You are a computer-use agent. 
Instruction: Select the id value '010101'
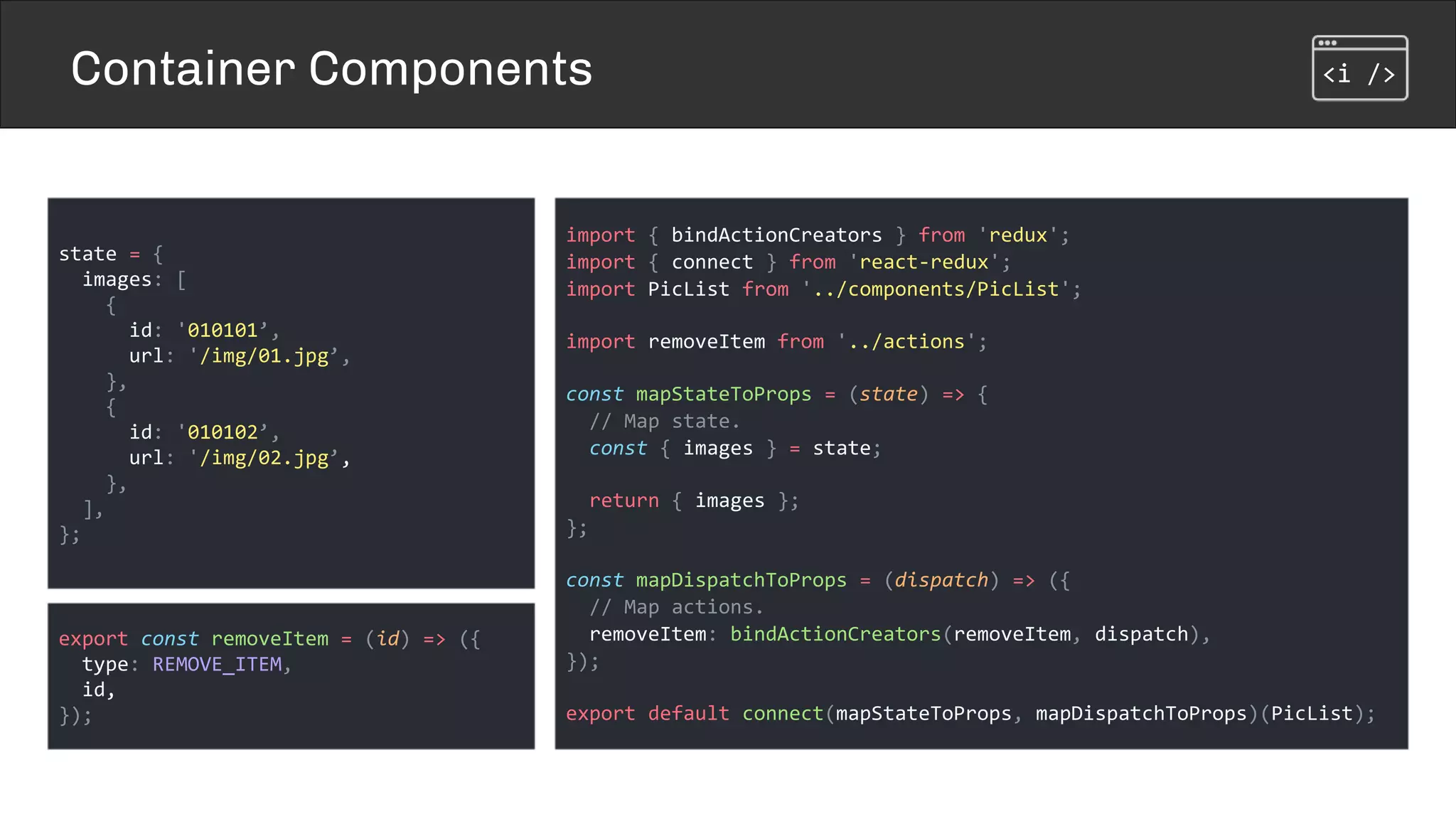222,330
